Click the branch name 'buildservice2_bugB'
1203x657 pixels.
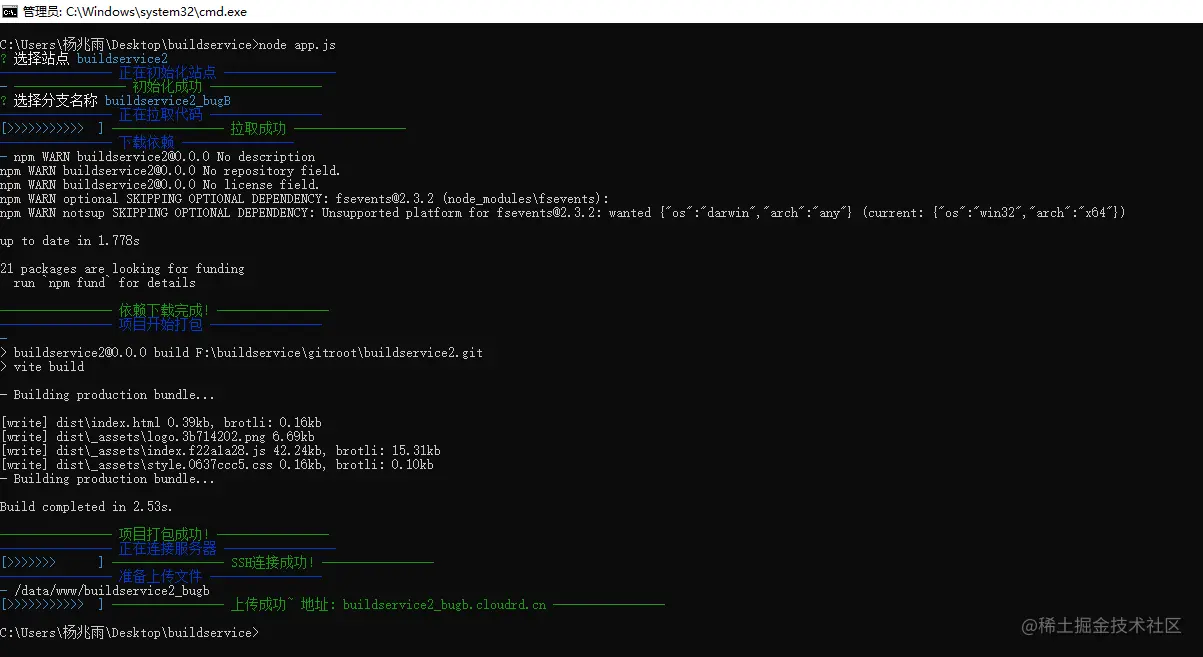[168, 101]
